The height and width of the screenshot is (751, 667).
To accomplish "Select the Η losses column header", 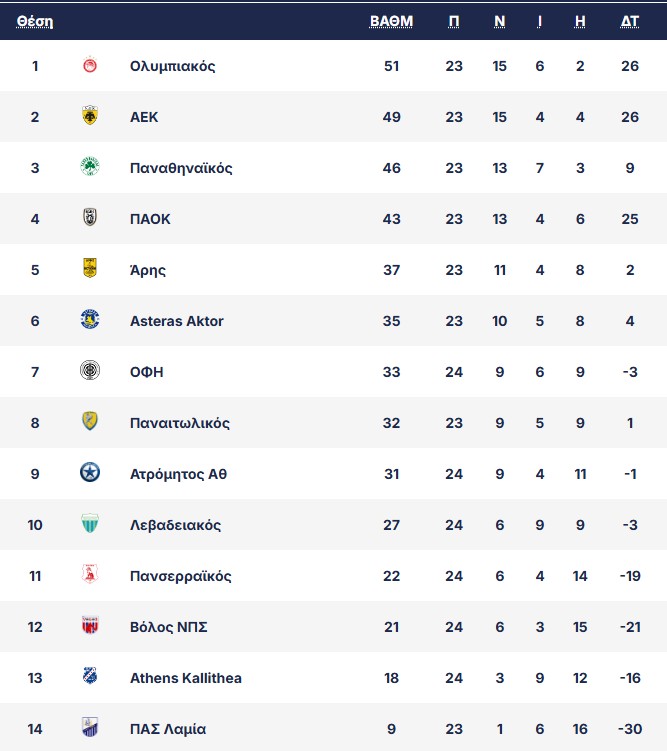I will tap(580, 20).
